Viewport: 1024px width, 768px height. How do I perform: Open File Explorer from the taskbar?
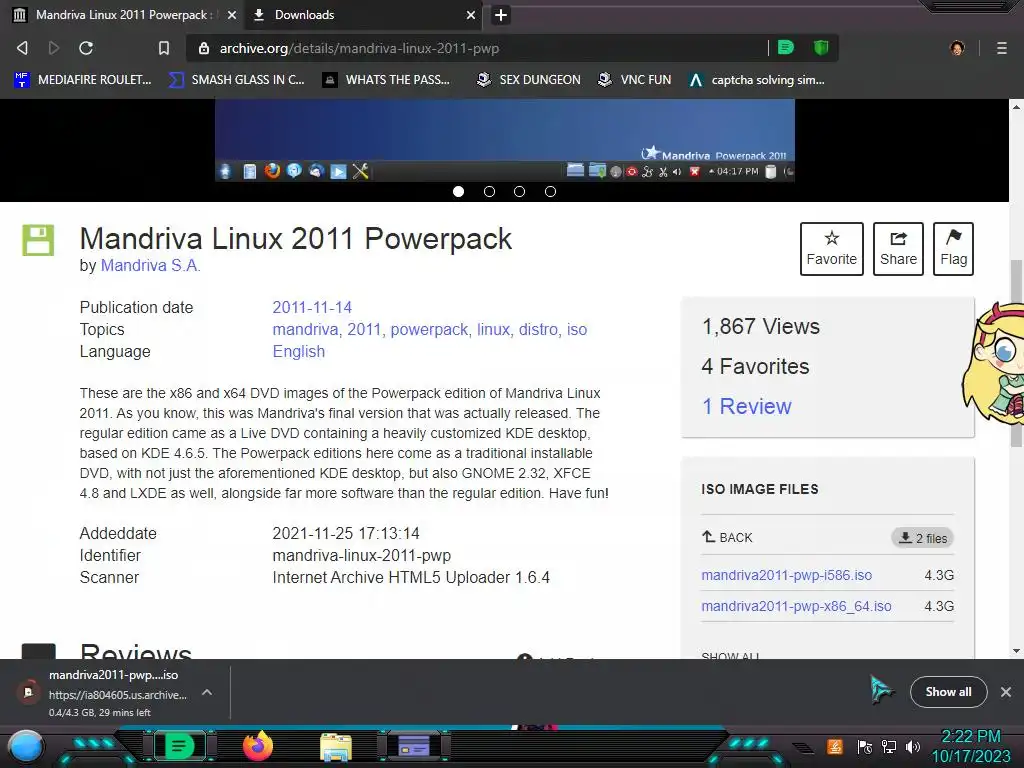pyautogui.click(x=336, y=747)
